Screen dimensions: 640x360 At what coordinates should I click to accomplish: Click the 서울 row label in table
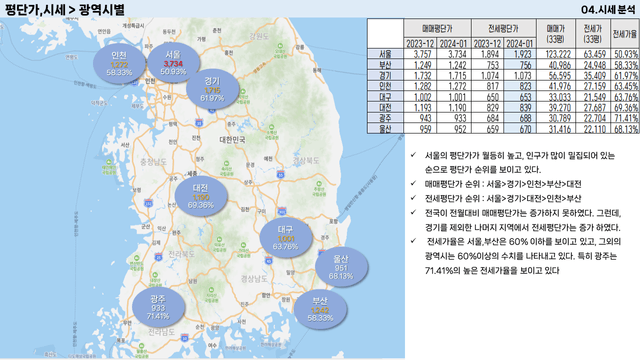point(385,54)
